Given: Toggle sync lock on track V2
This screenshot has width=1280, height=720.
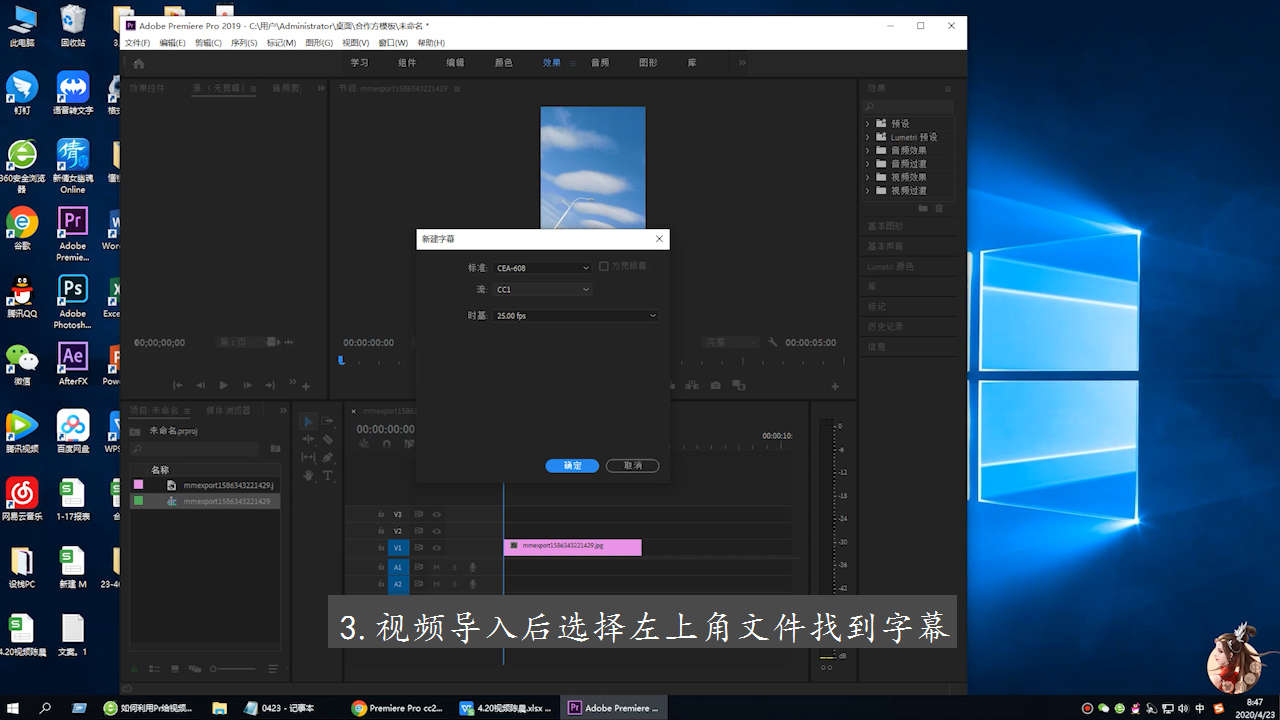Looking at the screenshot, I should click(x=419, y=531).
